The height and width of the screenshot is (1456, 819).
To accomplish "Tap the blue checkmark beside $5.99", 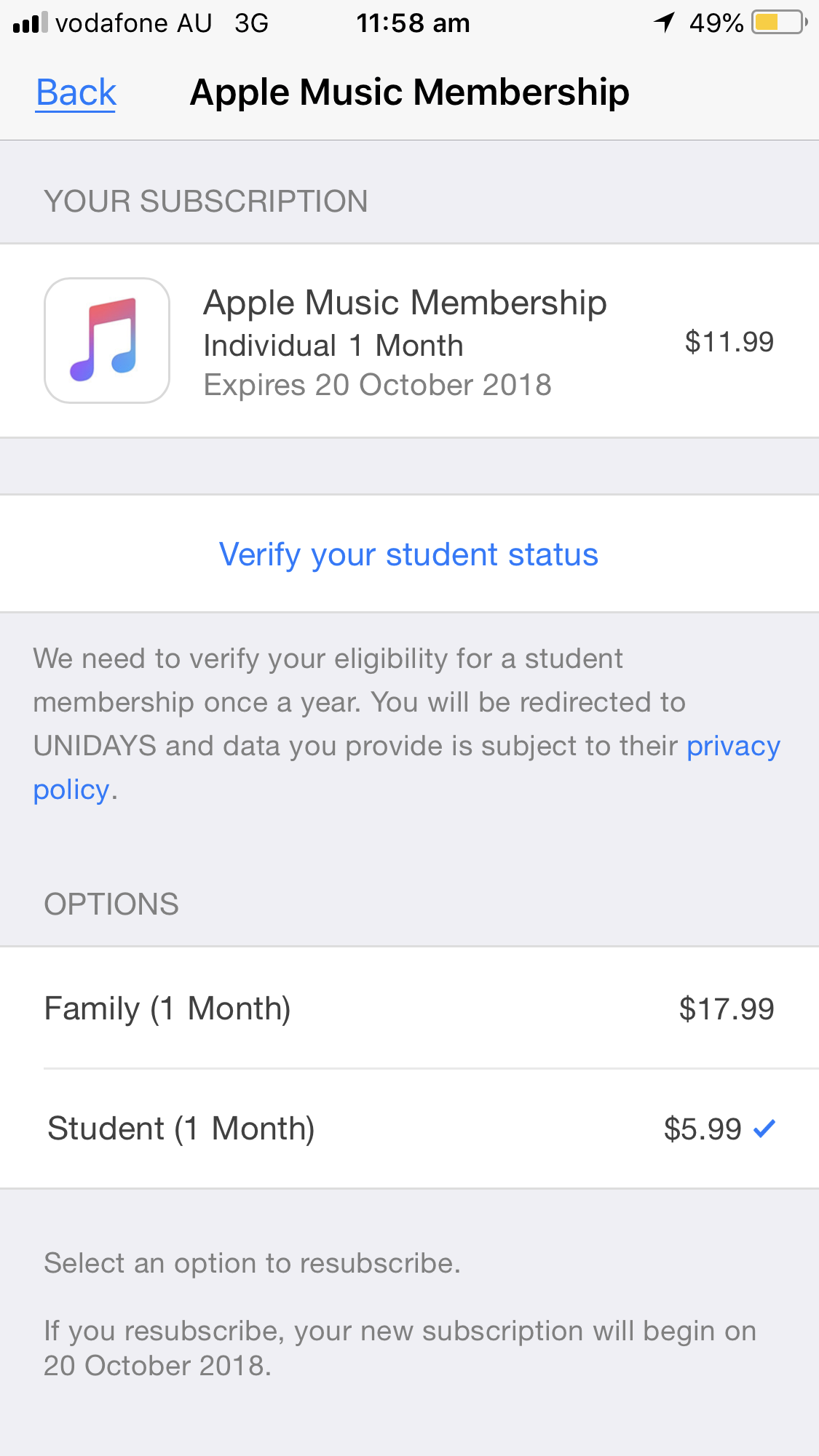I will click(764, 1129).
